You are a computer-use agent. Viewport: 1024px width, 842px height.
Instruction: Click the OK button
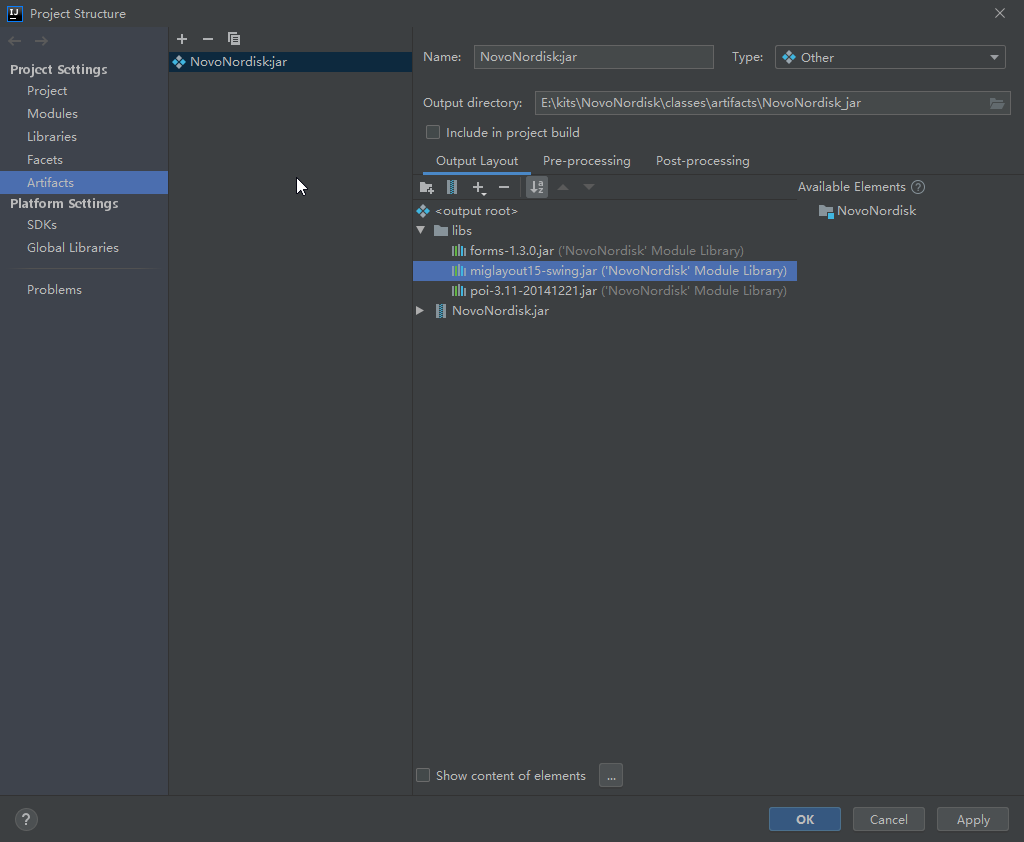(x=805, y=819)
